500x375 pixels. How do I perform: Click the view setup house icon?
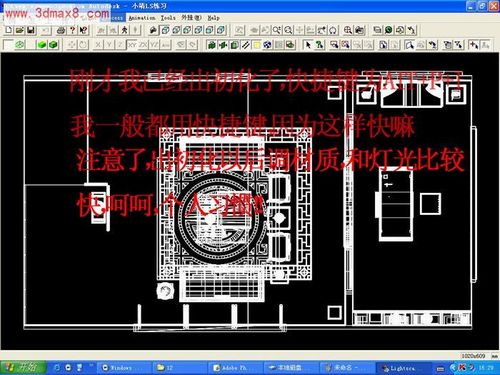coord(153,30)
